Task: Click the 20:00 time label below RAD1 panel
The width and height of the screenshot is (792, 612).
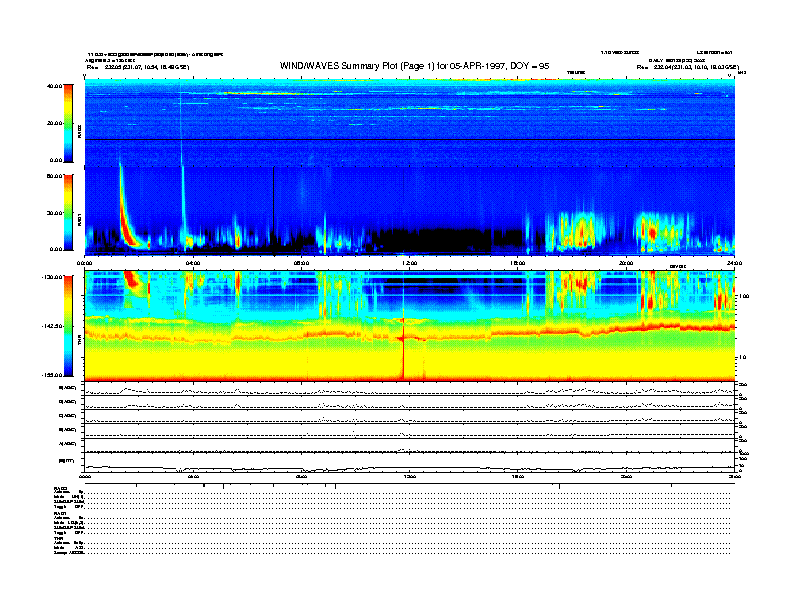Action: [x=626, y=263]
